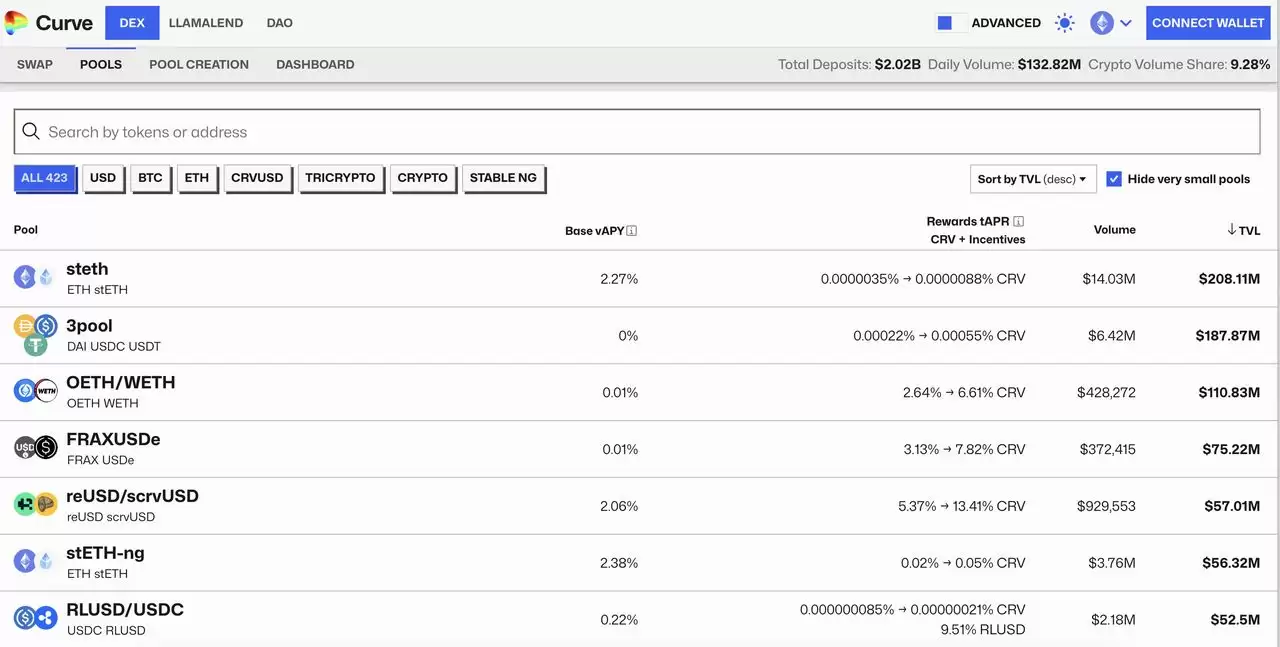Viewport: 1280px width, 647px height.
Task: Open the Pool Creation tab
Action: pyautogui.click(x=199, y=64)
